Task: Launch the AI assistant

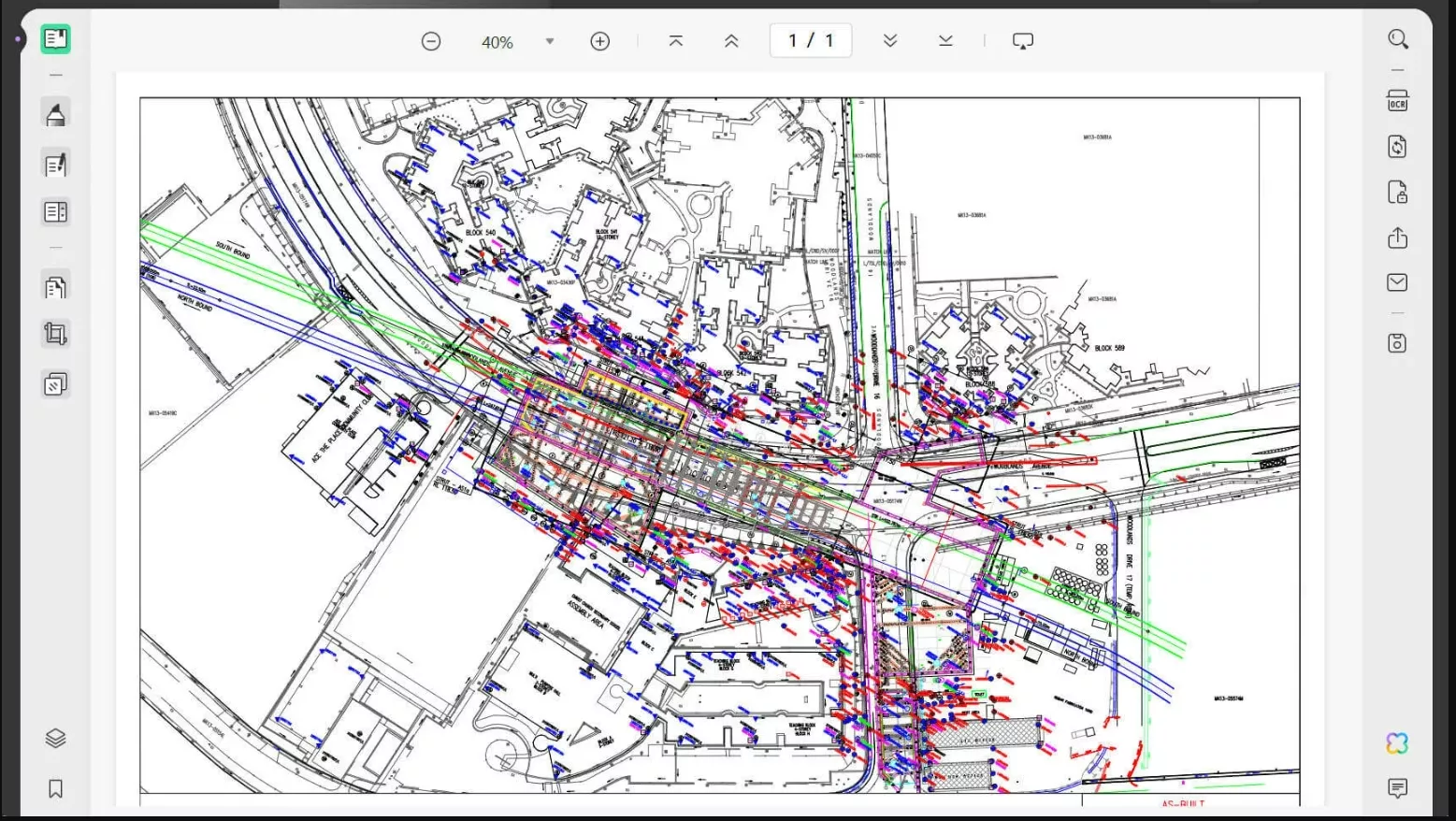Action: point(1396,743)
